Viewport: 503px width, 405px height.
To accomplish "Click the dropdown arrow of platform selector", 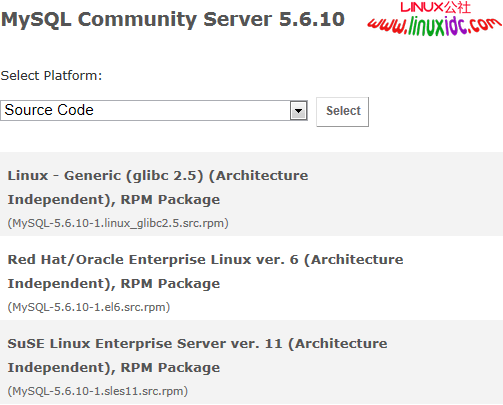I will pos(298,111).
